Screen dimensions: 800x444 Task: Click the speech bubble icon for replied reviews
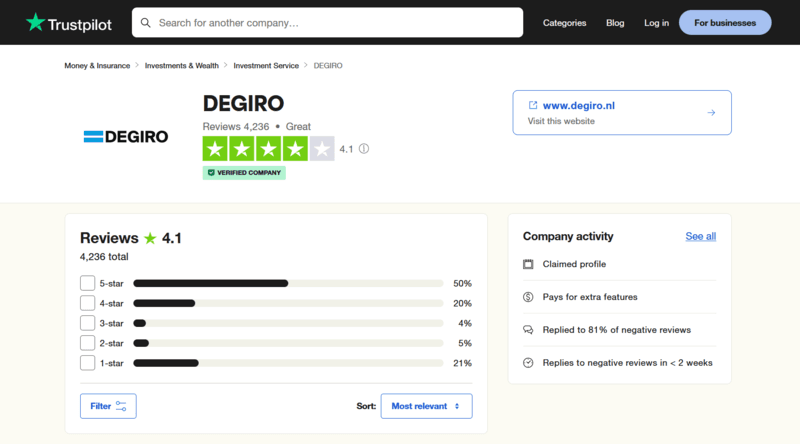pos(528,330)
